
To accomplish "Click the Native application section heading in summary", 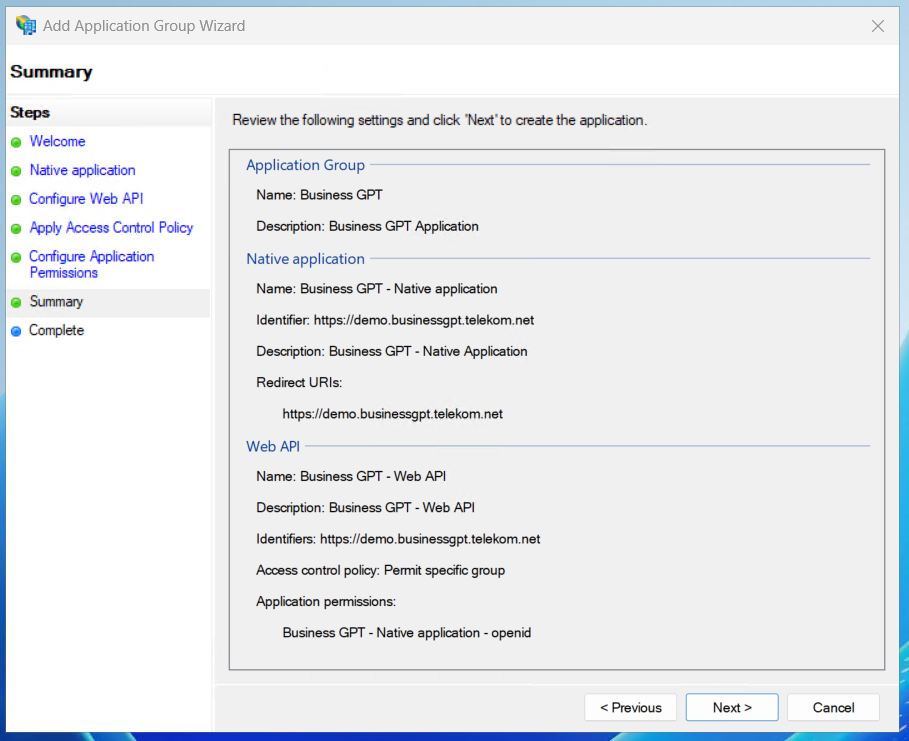I will 306,259.
